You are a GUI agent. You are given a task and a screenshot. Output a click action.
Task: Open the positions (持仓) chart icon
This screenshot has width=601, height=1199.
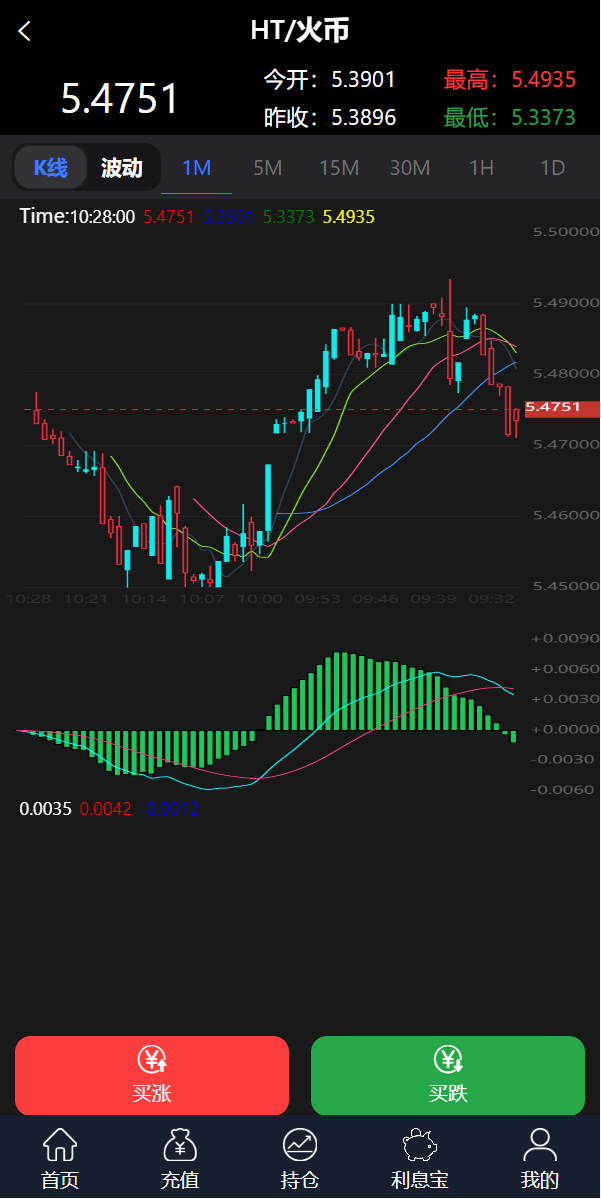pos(300,1144)
